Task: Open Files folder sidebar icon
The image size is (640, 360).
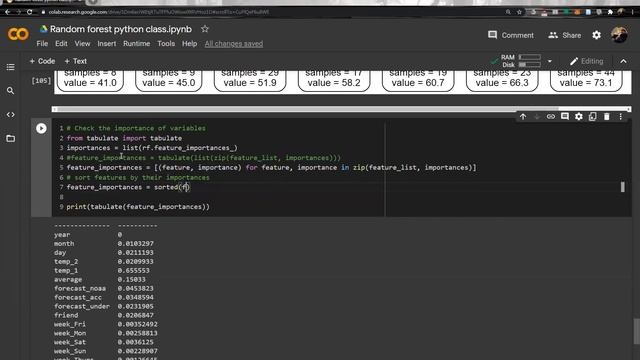Action: point(11,138)
